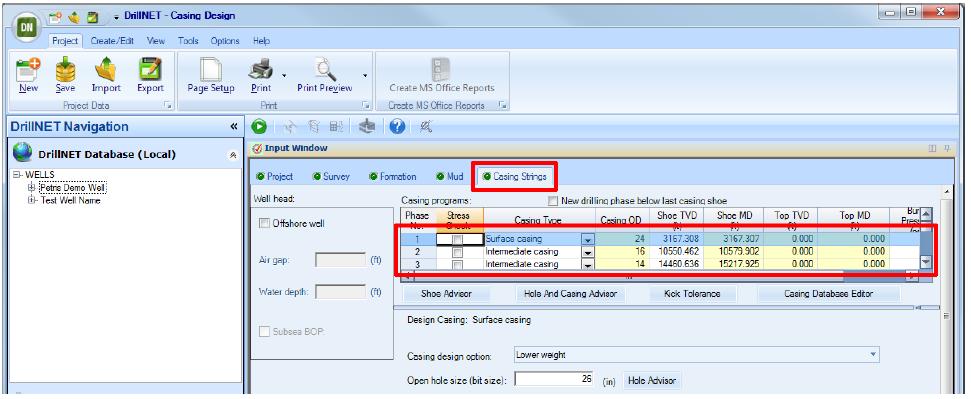
Task: Select Test Well Name in tree
Action: pyautogui.click(x=70, y=200)
